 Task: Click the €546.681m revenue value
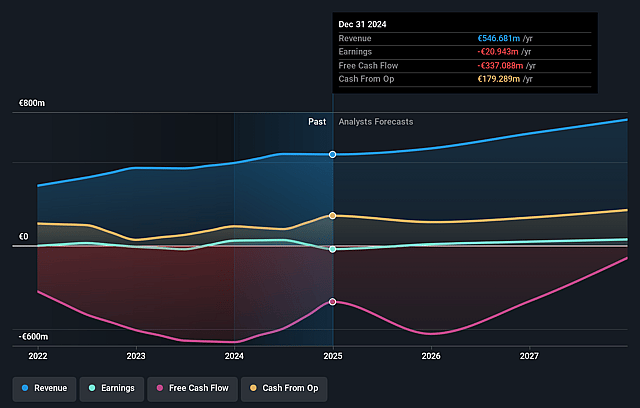[499, 38]
